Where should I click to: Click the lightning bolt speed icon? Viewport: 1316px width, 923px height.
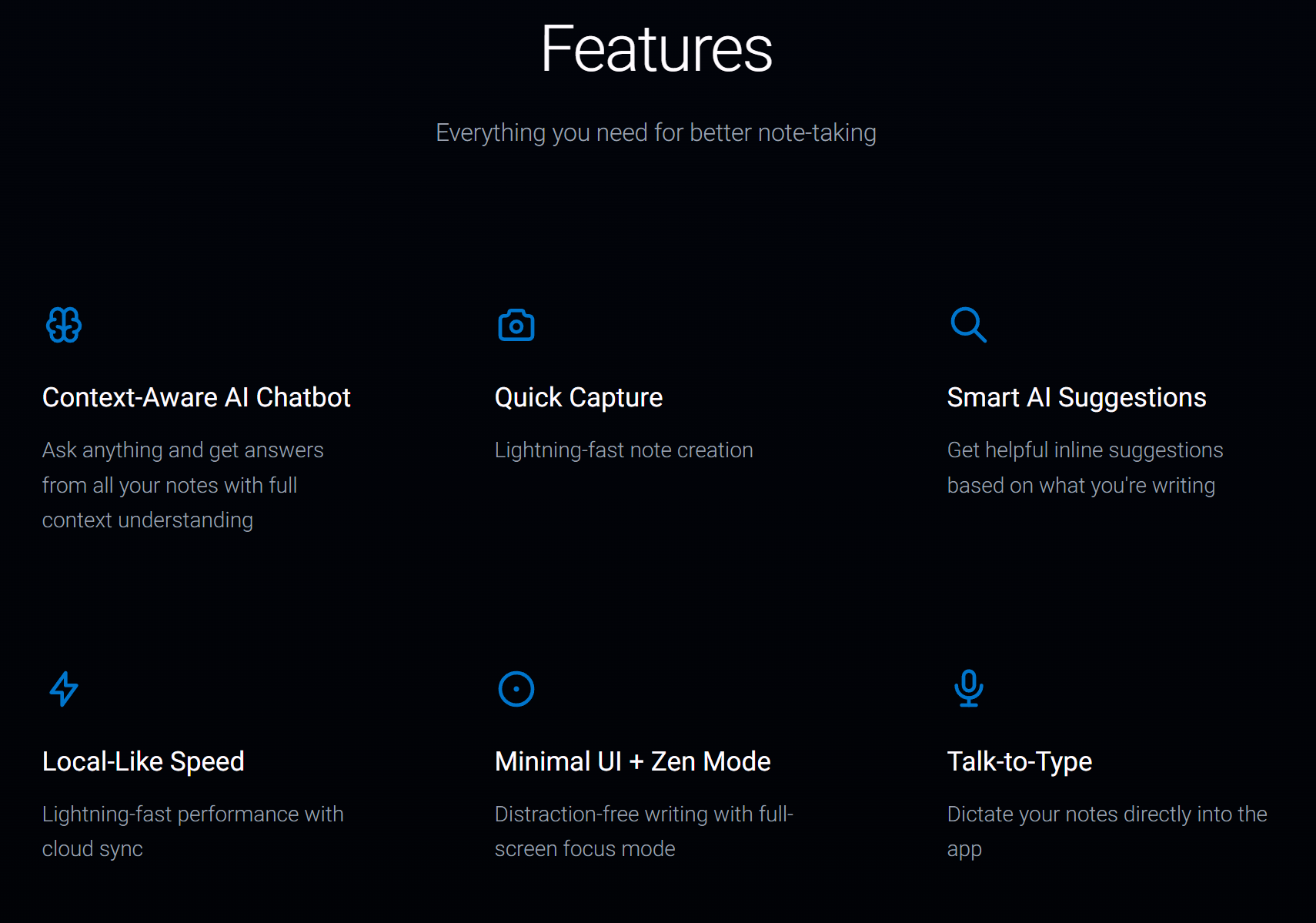64,689
